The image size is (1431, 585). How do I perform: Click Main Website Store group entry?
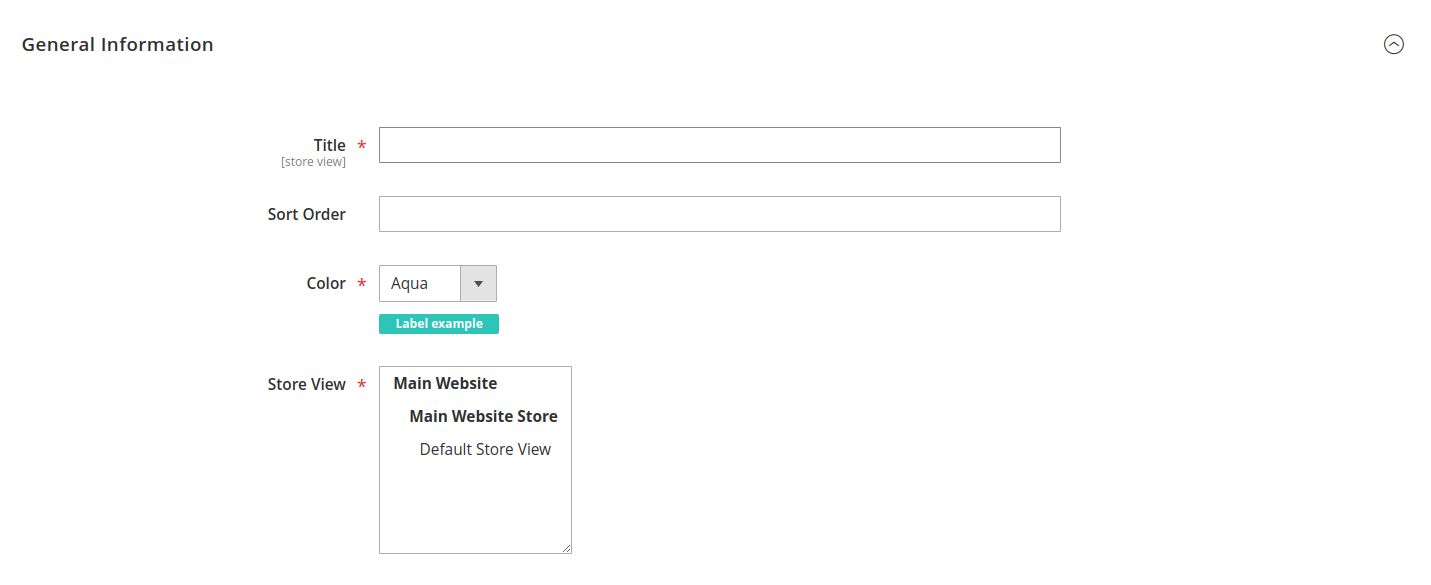pos(483,417)
